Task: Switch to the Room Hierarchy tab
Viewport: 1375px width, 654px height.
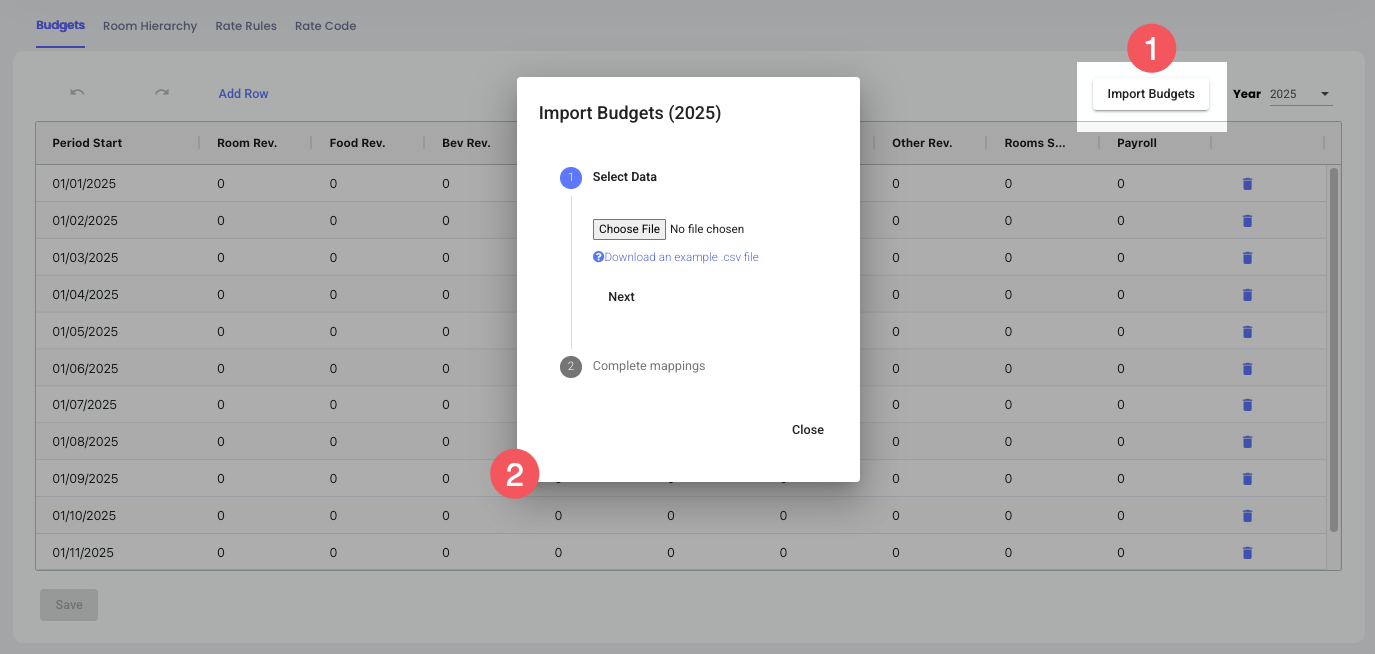Action: (x=150, y=26)
